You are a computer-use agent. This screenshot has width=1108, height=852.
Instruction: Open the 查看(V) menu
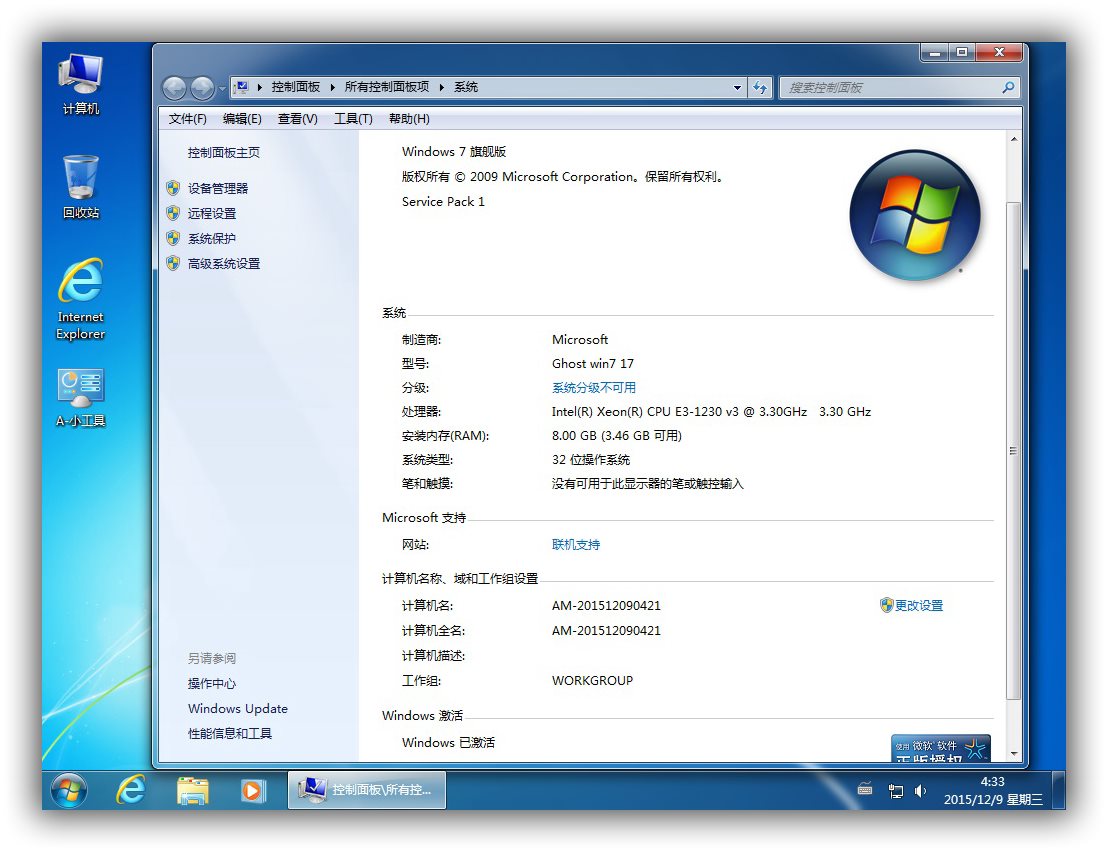[x=297, y=119]
